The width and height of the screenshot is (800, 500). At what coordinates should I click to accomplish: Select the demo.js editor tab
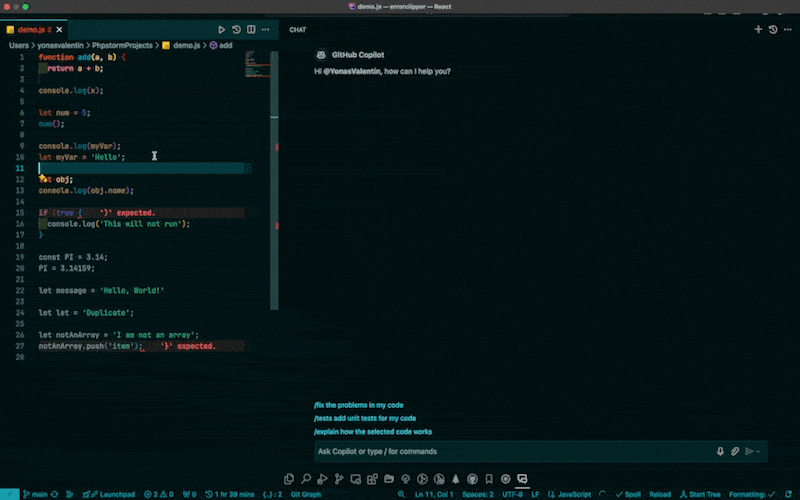(x=34, y=30)
